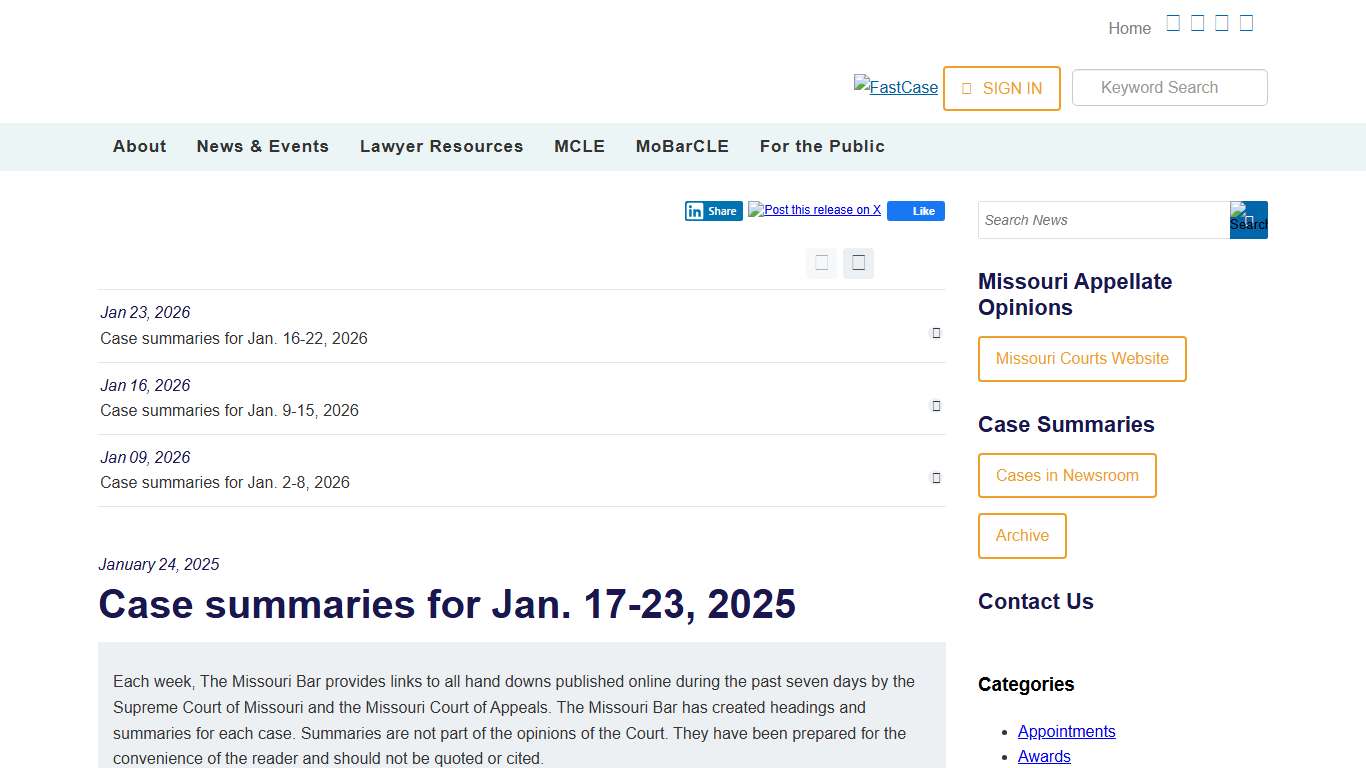Open the Cases in Newsroom page
Viewport: 1366px width, 768px height.
1067,475
